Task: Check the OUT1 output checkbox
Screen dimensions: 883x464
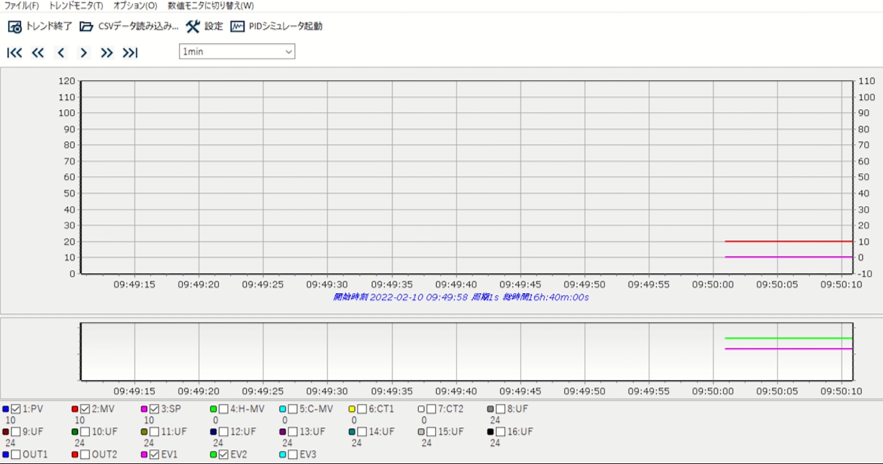Action: [16, 455]
